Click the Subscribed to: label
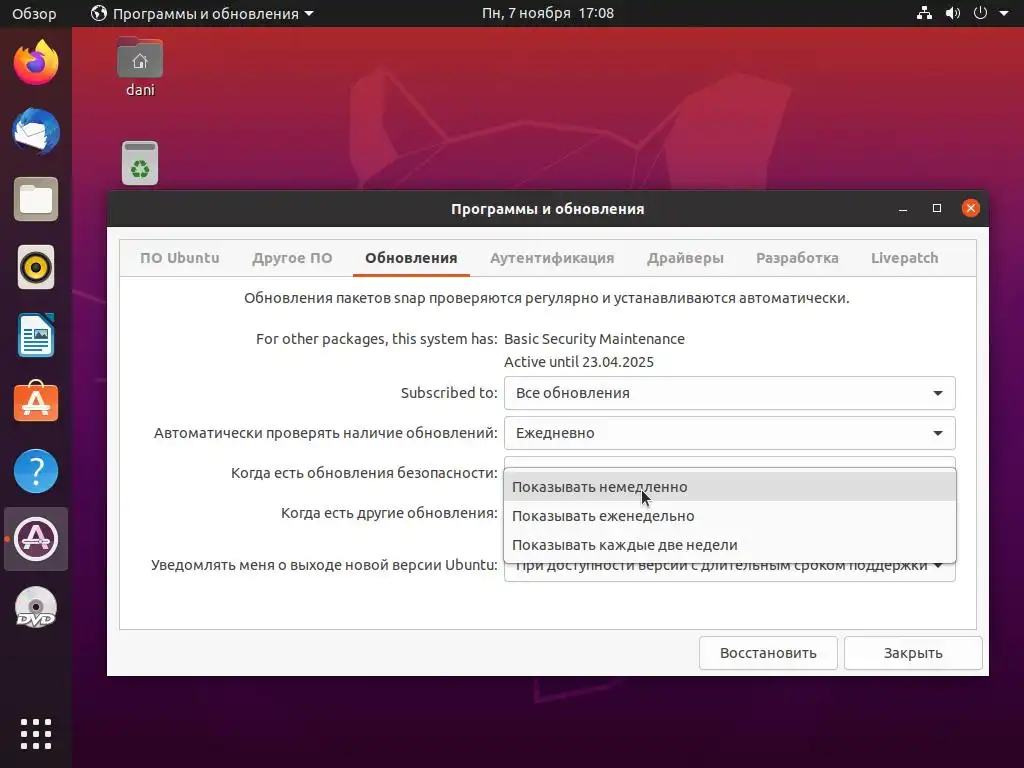 pos(449,393)
